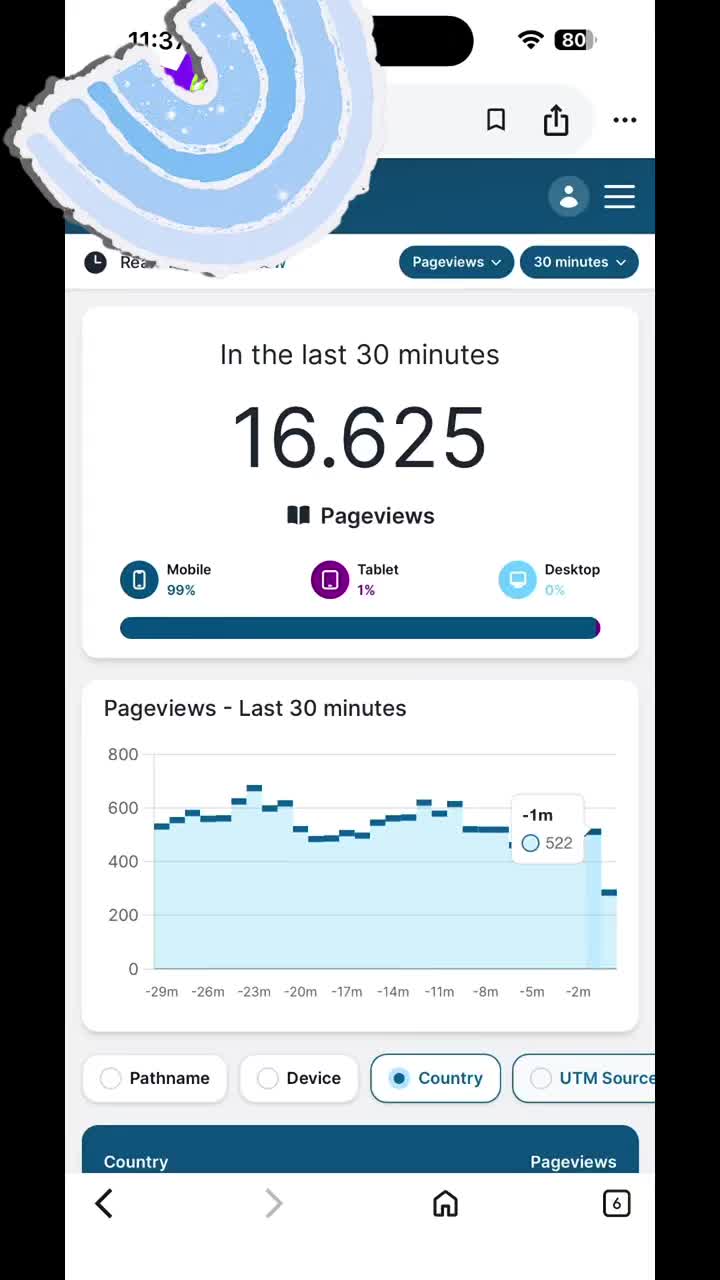The width and height of the screenshot is (720, 1280).
Task: Go forward with the browser forward arrow
Action: (274, 1203)
